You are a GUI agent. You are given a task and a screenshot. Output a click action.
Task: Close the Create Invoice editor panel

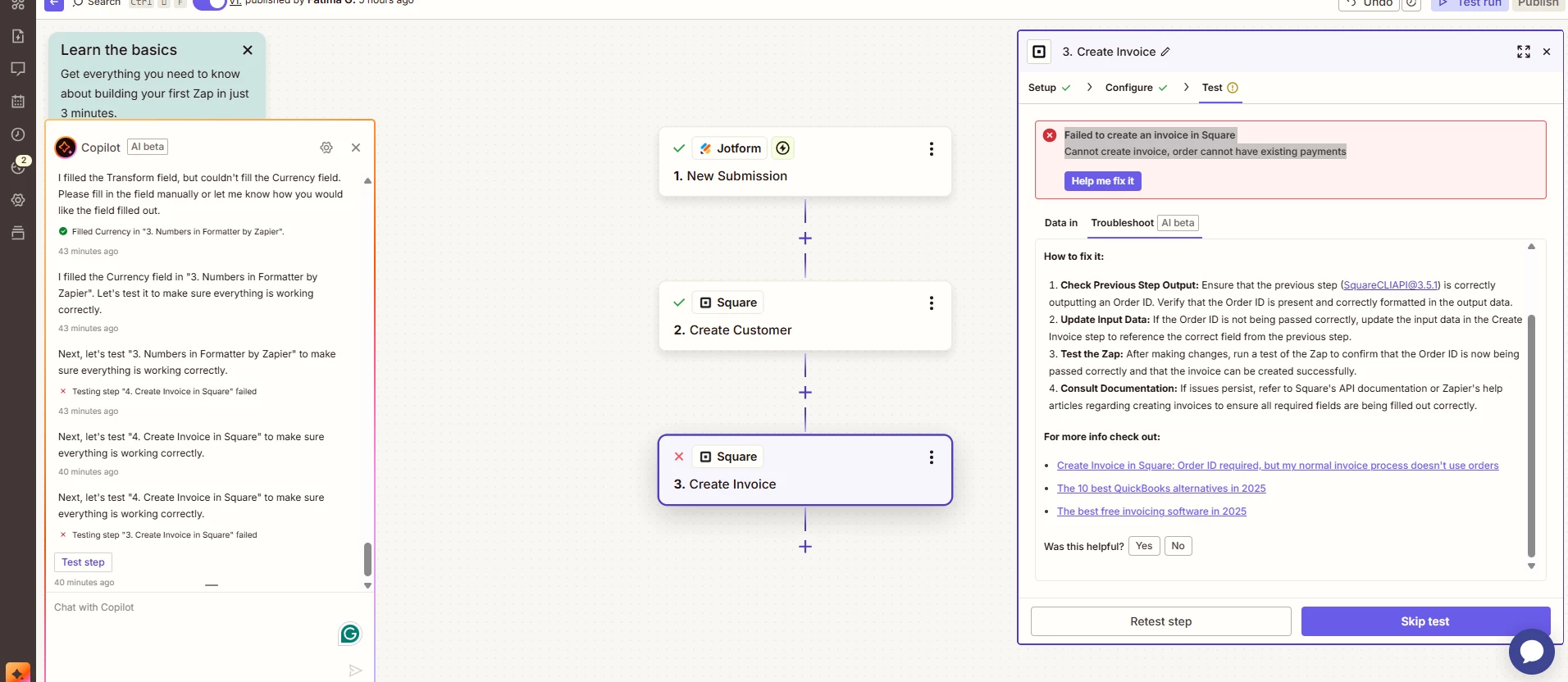1547,52
